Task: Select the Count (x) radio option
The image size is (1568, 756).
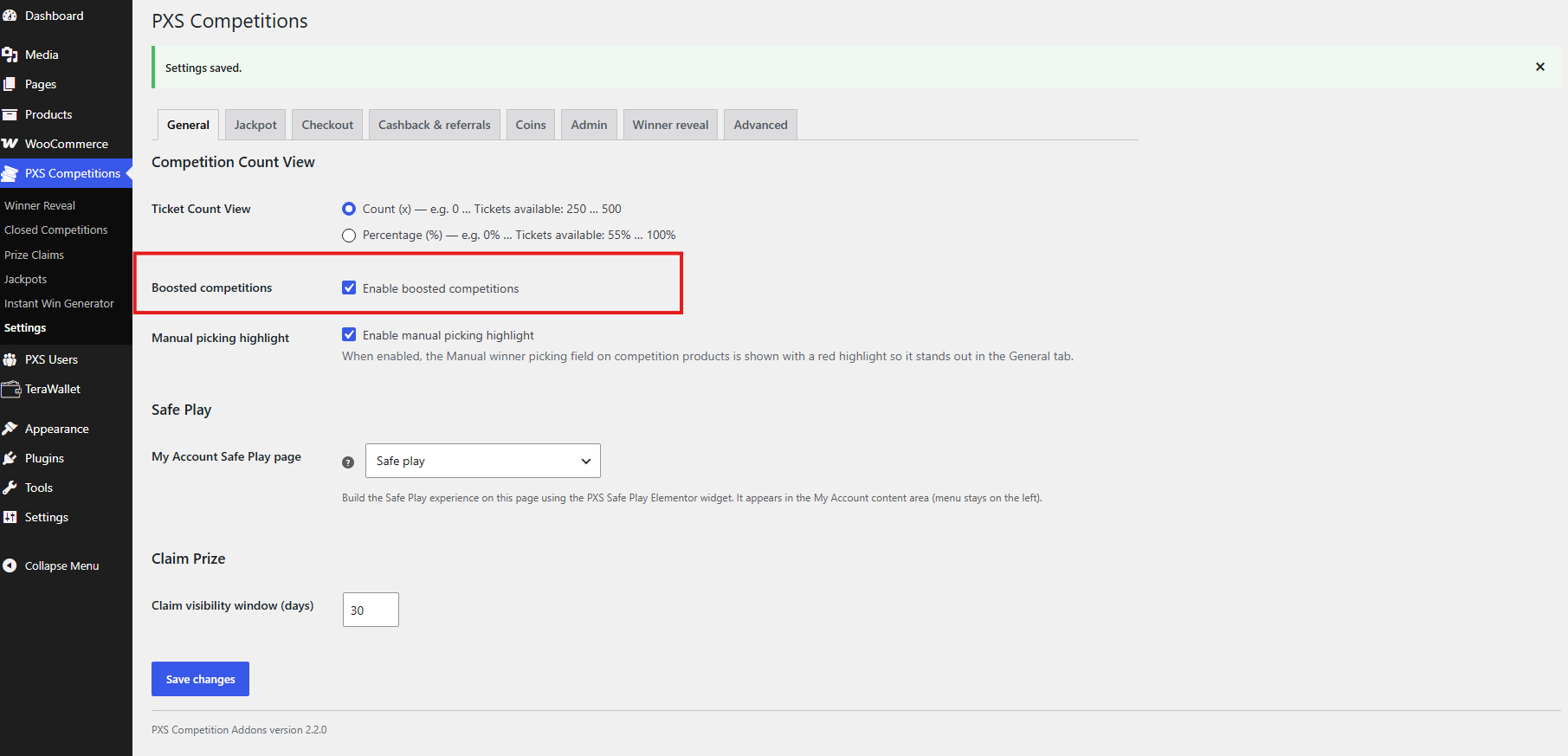Action: pyautogui.click(x=349, y=209)
